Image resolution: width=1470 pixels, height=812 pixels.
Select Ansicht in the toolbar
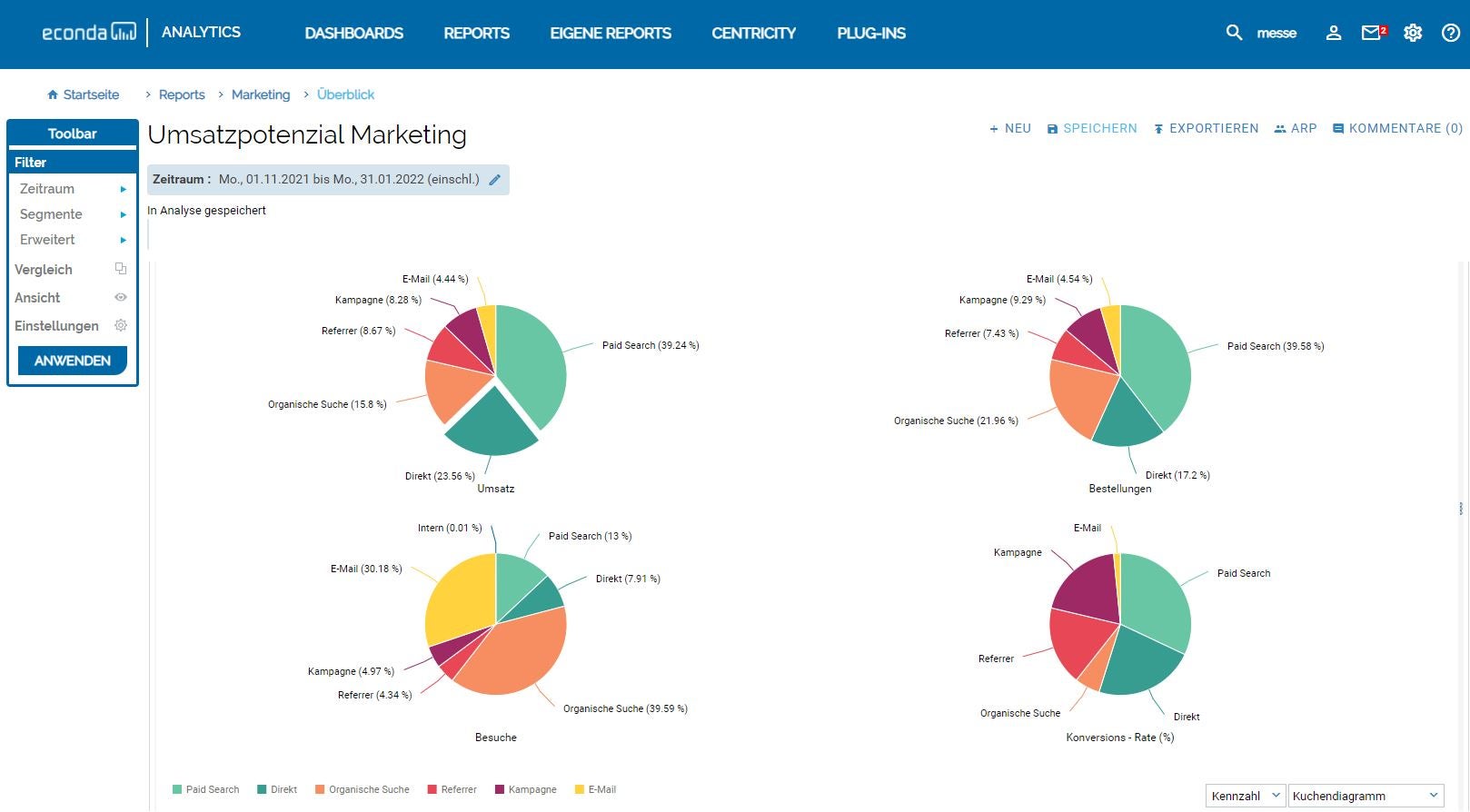coord(37,298)
